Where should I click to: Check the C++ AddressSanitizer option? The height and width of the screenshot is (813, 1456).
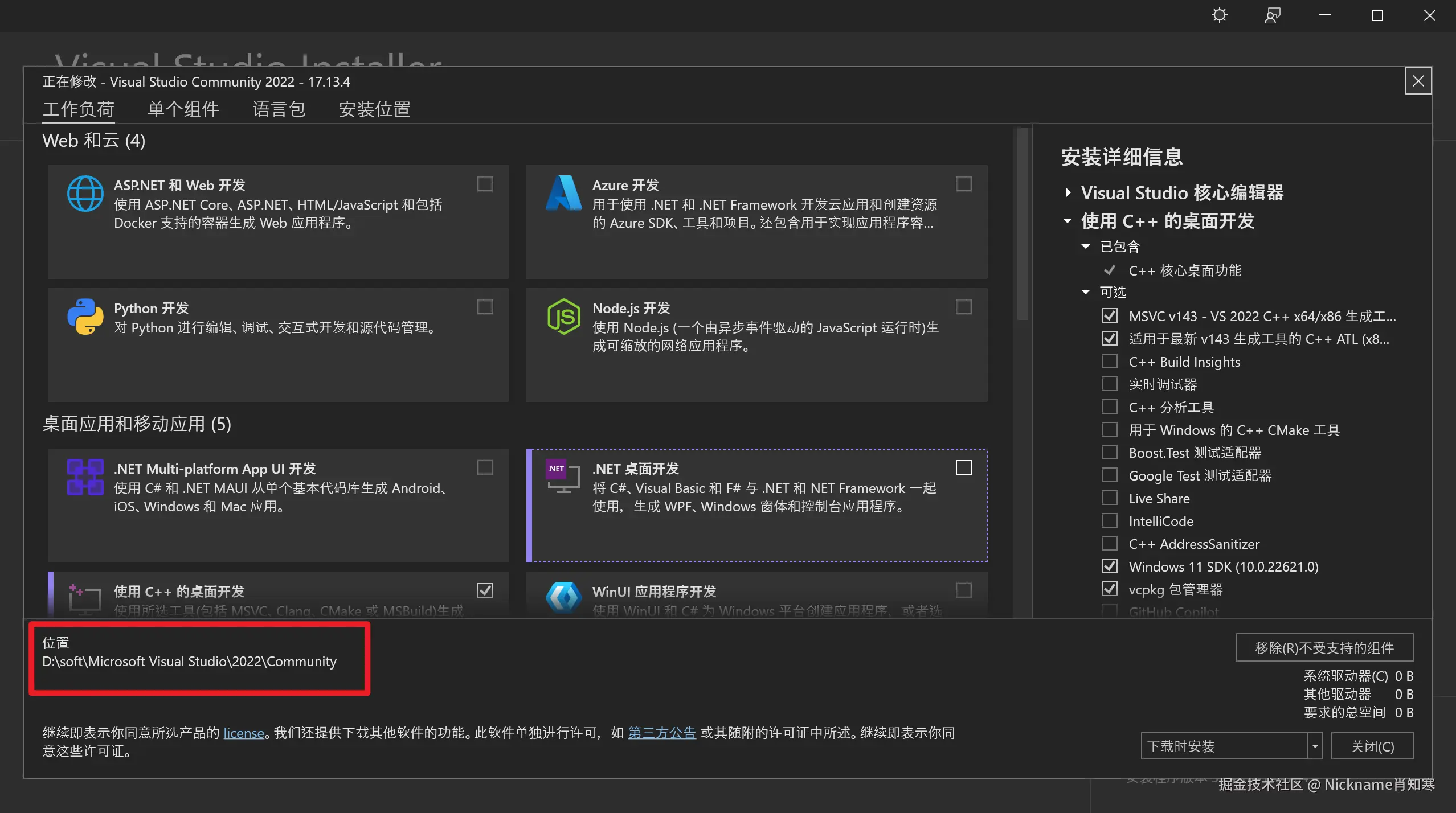(x=1110, y=543)
